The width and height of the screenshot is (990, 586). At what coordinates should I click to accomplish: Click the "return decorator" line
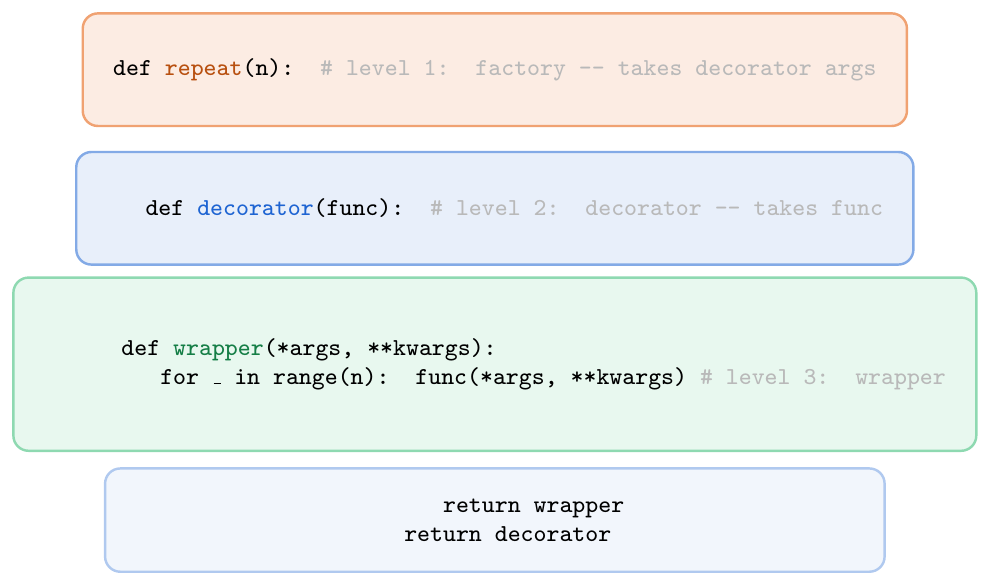click(x=507, y=534)
